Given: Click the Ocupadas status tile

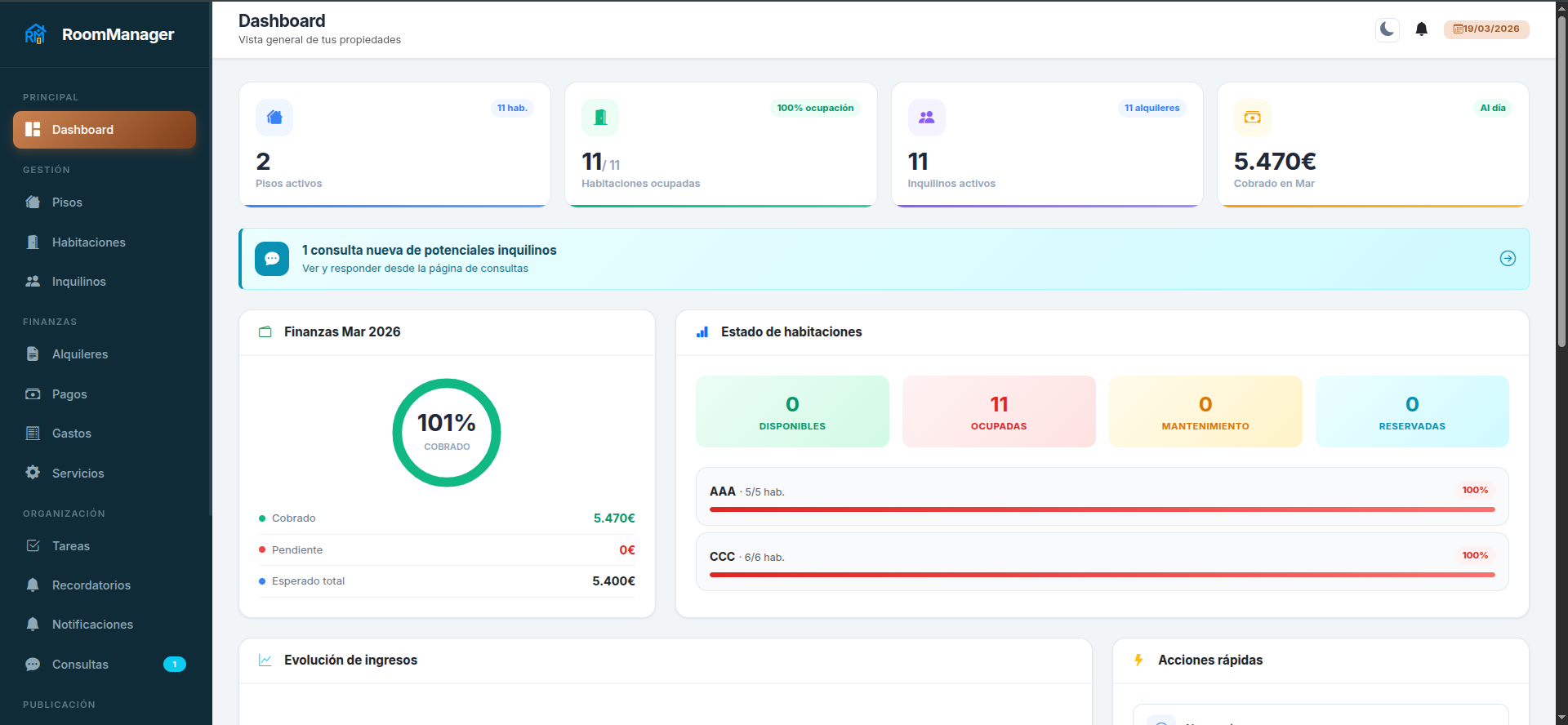Looking at the screenshot, I should (x=998, y=411).
